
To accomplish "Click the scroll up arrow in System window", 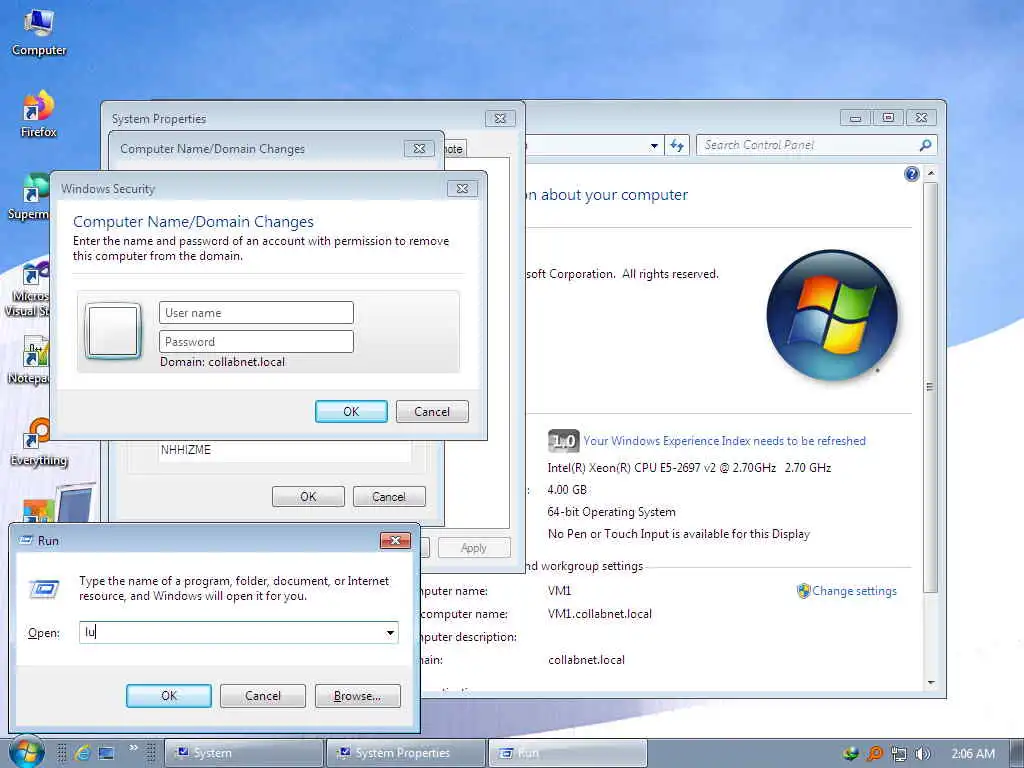I will [931, 174].
